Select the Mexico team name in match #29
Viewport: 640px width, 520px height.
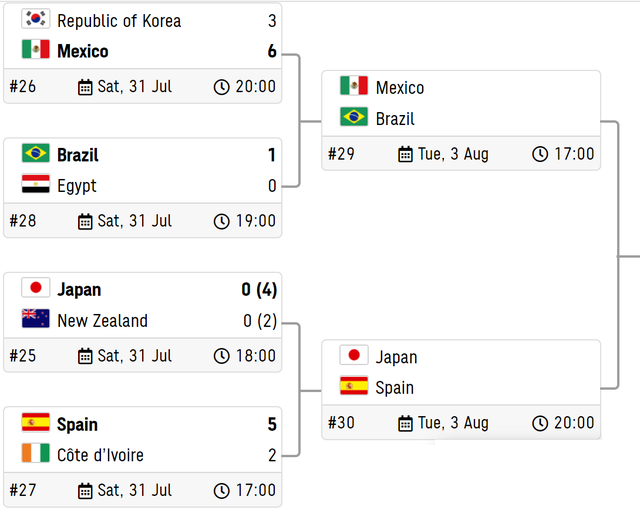[x=400, y=88]
